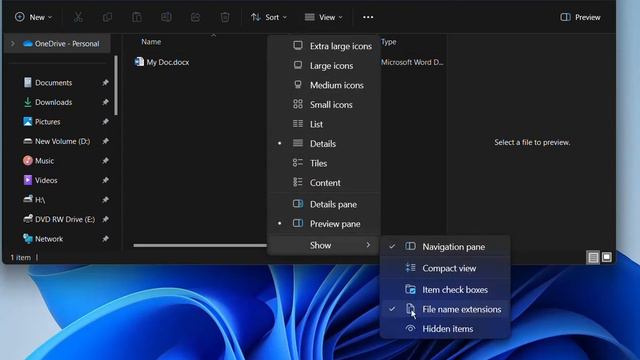Viewport: 640px width, 360px height.
Task: Click the Microsoft Word D... type cell
Action: pyautogui.click(x=412, y=62)
